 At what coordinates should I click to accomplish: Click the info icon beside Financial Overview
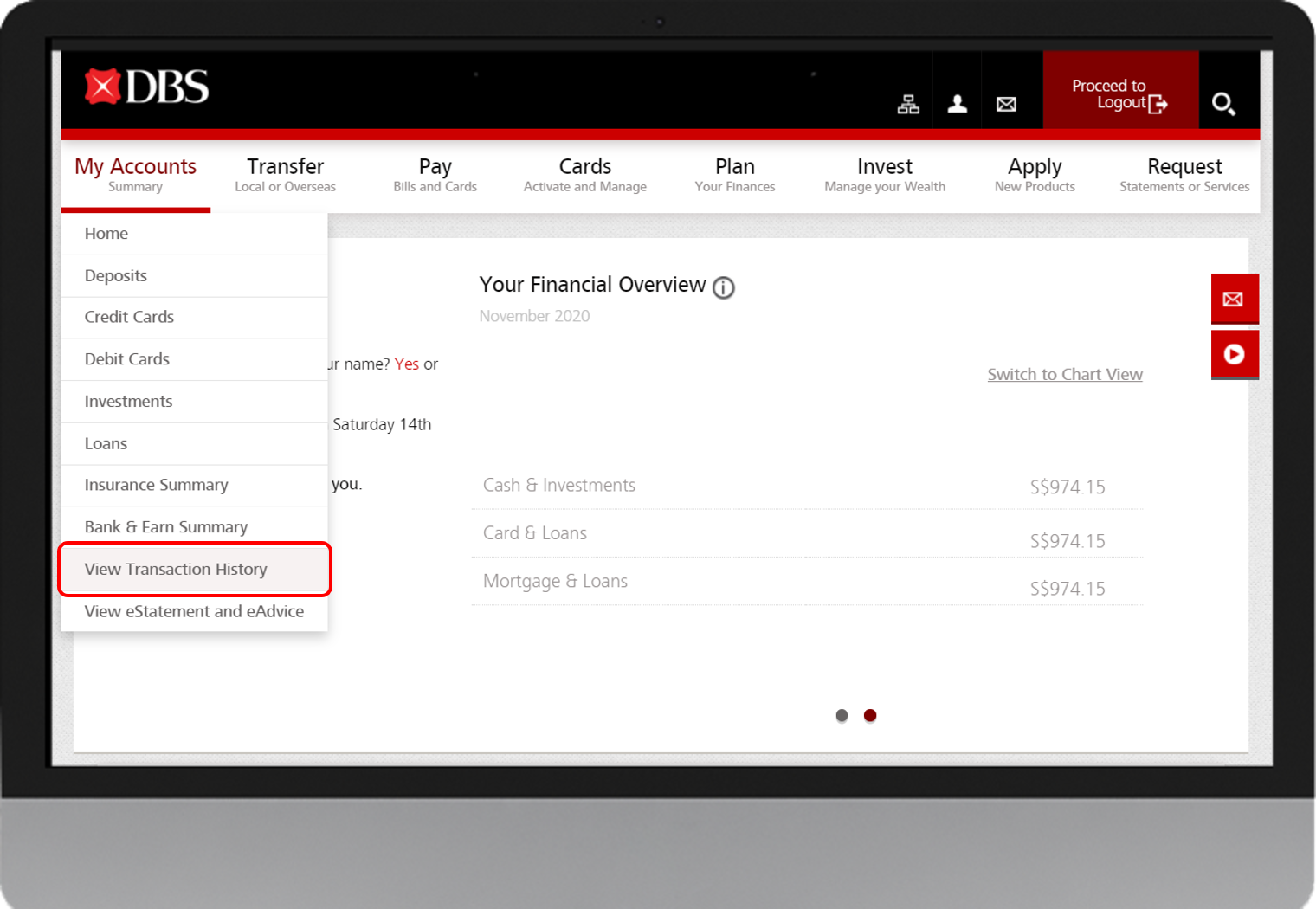724,287
